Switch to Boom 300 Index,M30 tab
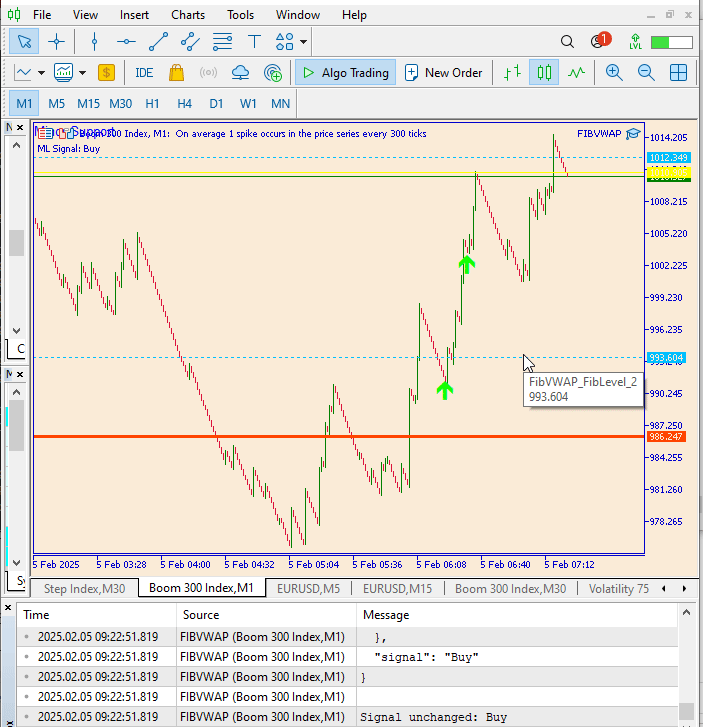Image resolution: width=703 pixels, height=727 pixels. click(511, 589)
